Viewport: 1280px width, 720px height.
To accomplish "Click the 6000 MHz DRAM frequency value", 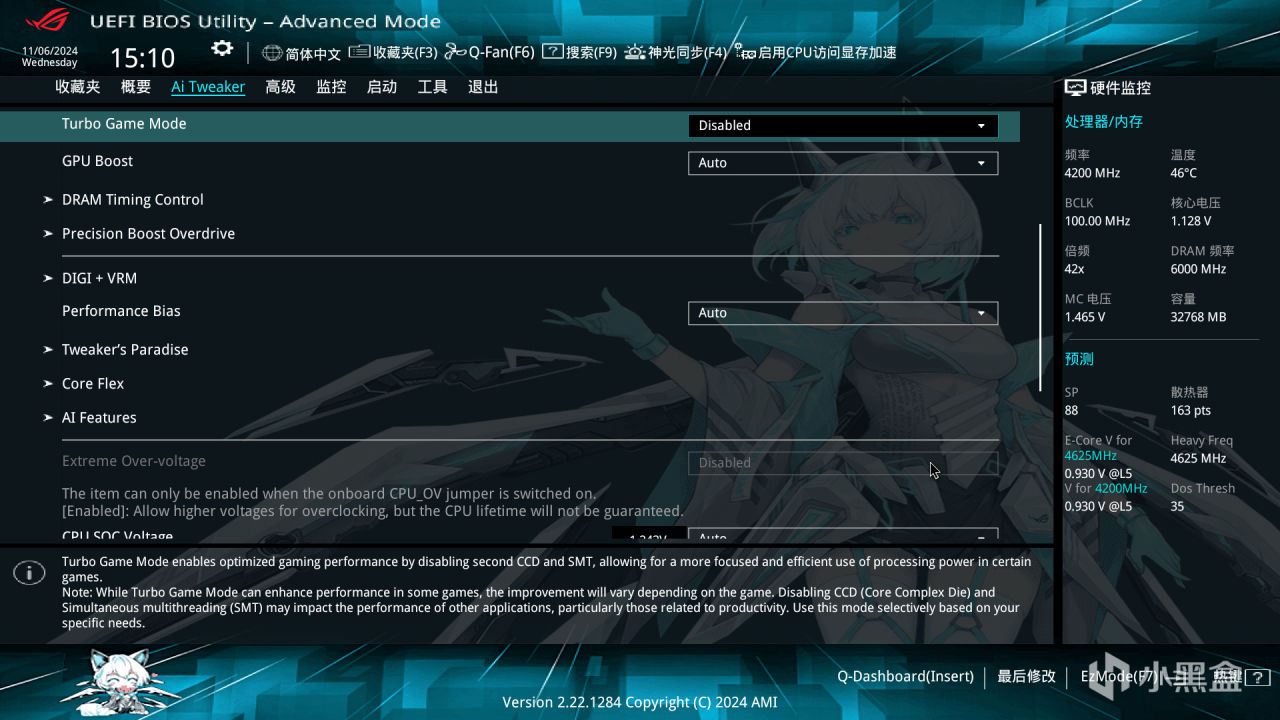I will [1198, 269].
